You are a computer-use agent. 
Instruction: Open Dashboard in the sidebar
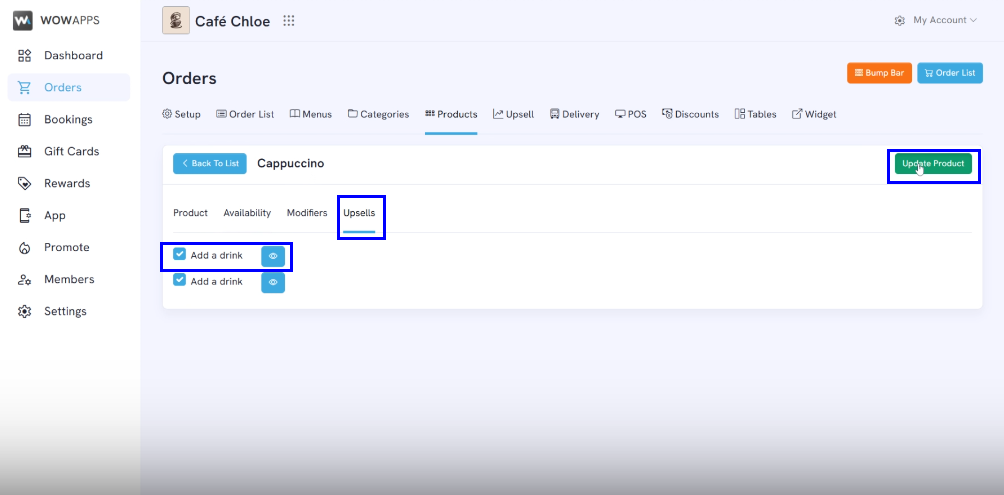tap(69, 56)
